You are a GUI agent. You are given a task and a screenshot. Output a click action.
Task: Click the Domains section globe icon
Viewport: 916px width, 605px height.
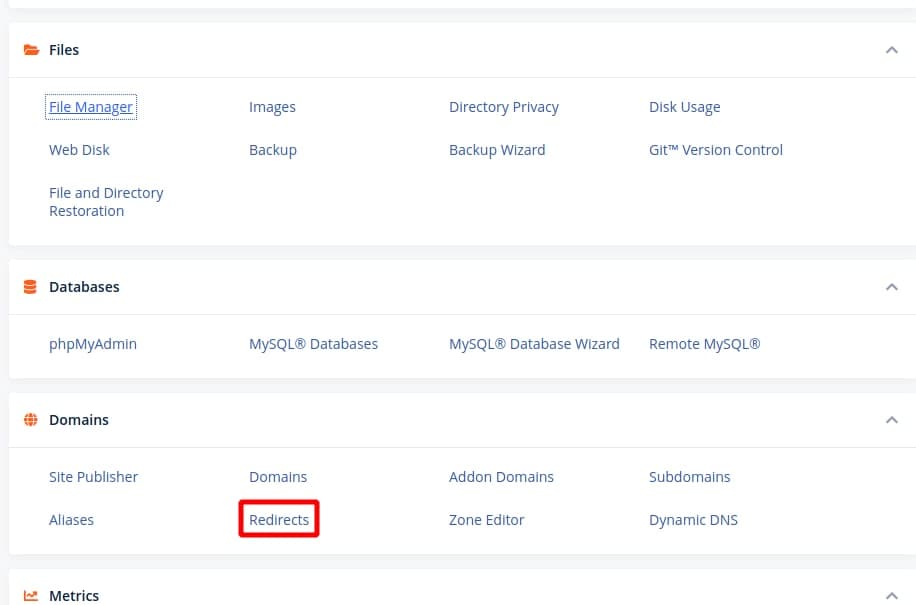click(x=31, y=420)
